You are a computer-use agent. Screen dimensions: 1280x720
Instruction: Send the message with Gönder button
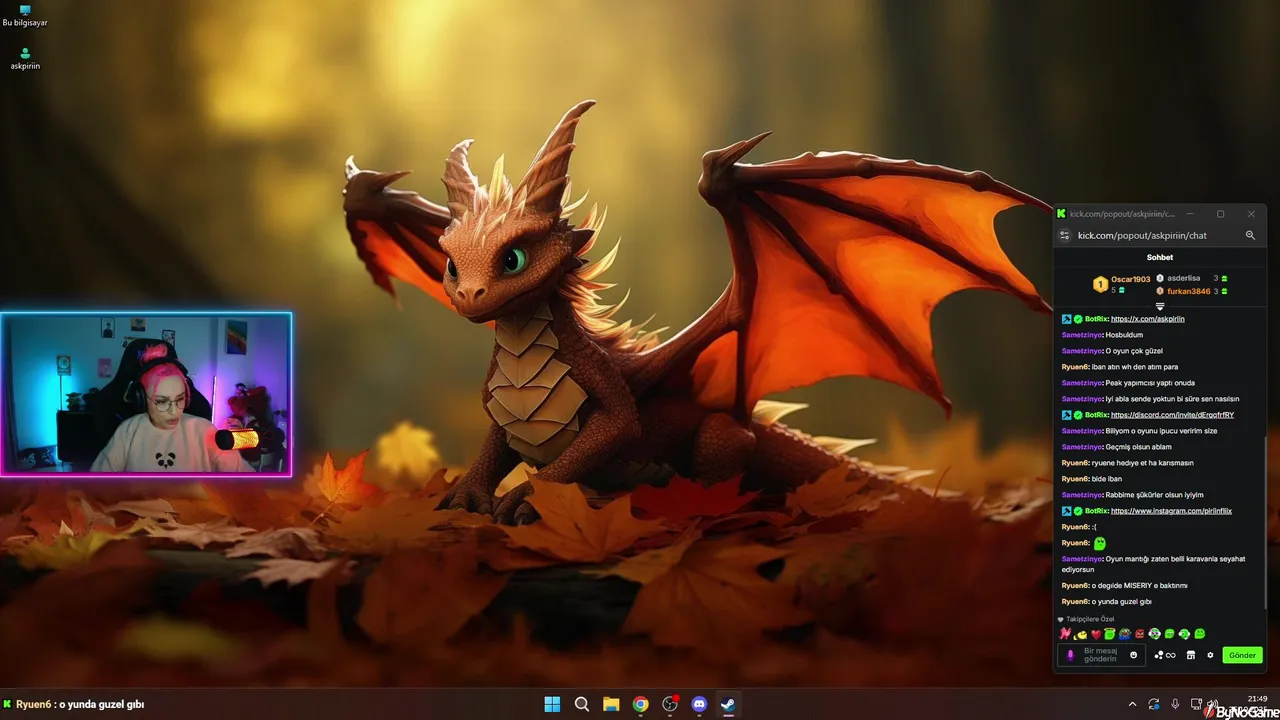(x=1242, y=655)
